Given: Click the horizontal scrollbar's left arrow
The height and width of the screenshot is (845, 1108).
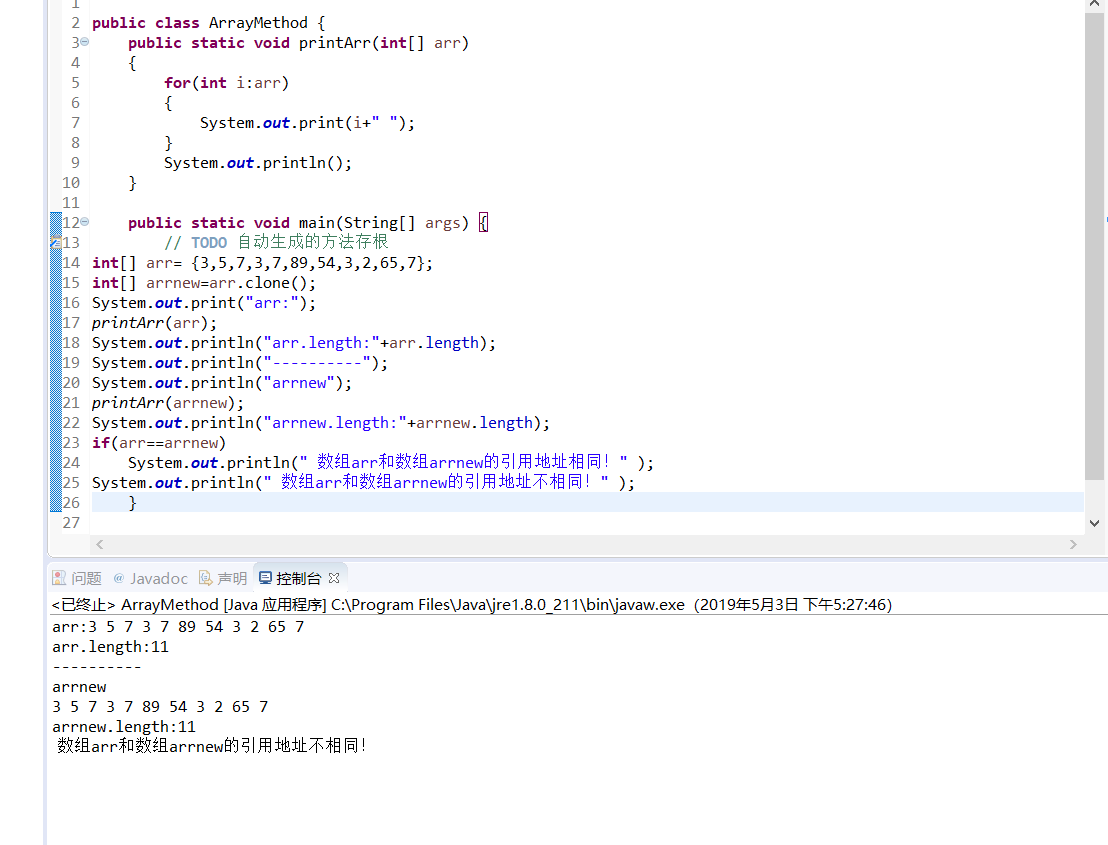Looking at the screenshot, I should (99, 544).
